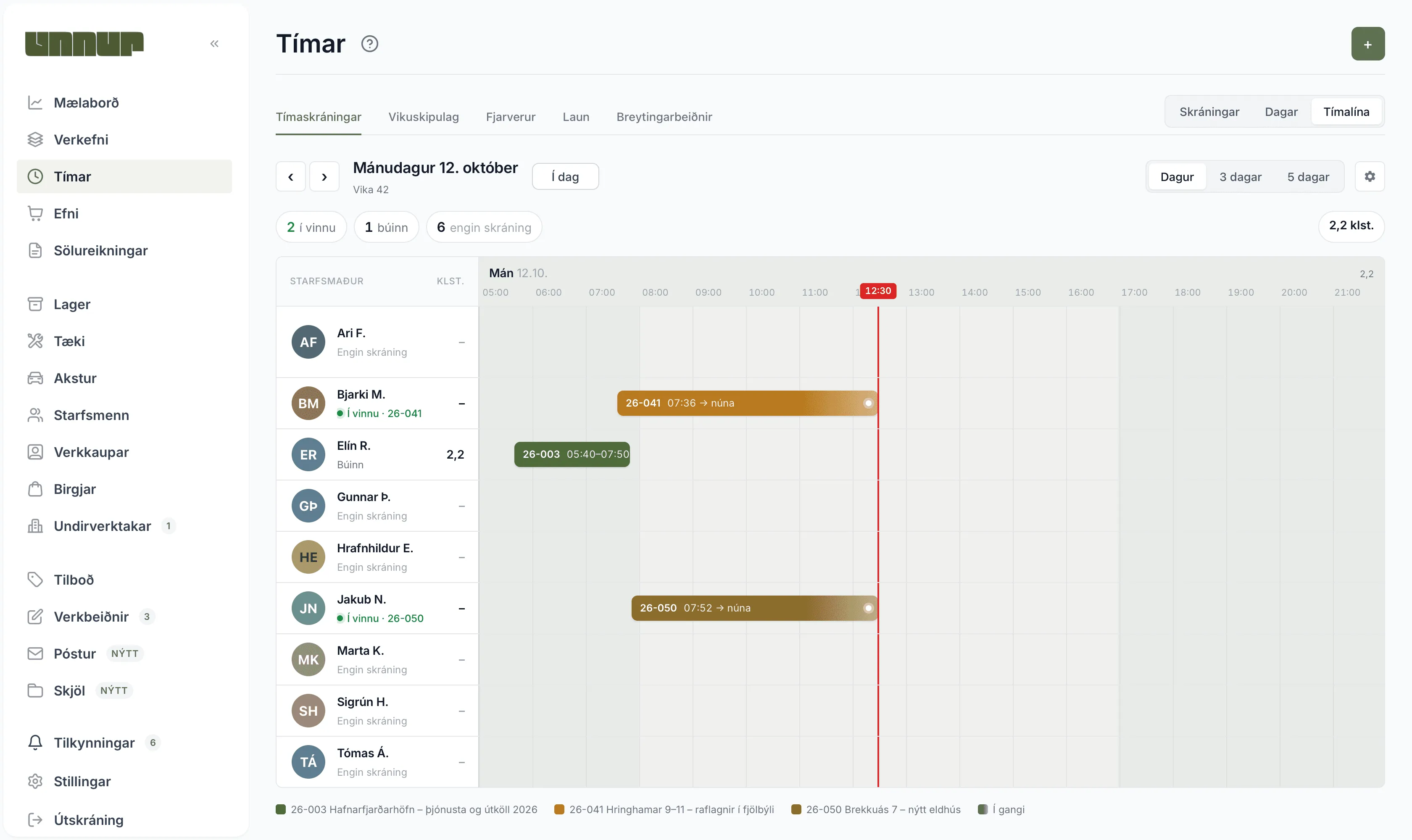Open Birgjar suppliers in sidebar
Screen dimensions: 1412x840
coord(124,489)
